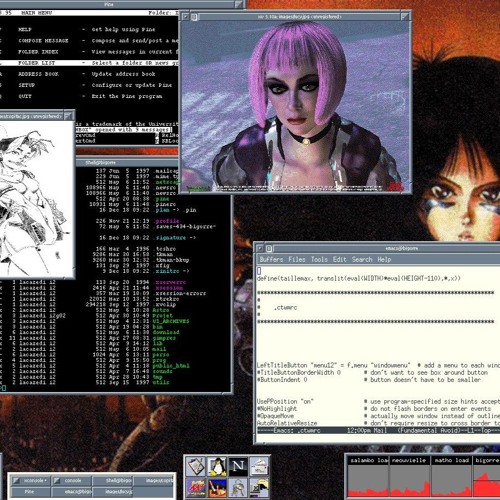Launch the clipboard notepad icon in panel
Image resolution: width=500 pixels, height=500 pixels.
point(196,466)
